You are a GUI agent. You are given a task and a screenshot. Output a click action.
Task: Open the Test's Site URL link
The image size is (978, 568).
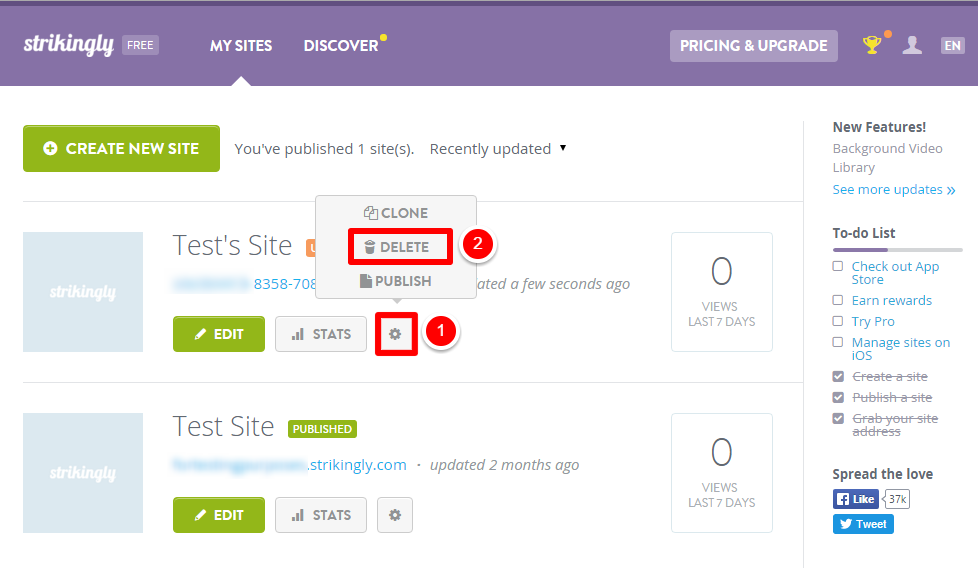244,284
